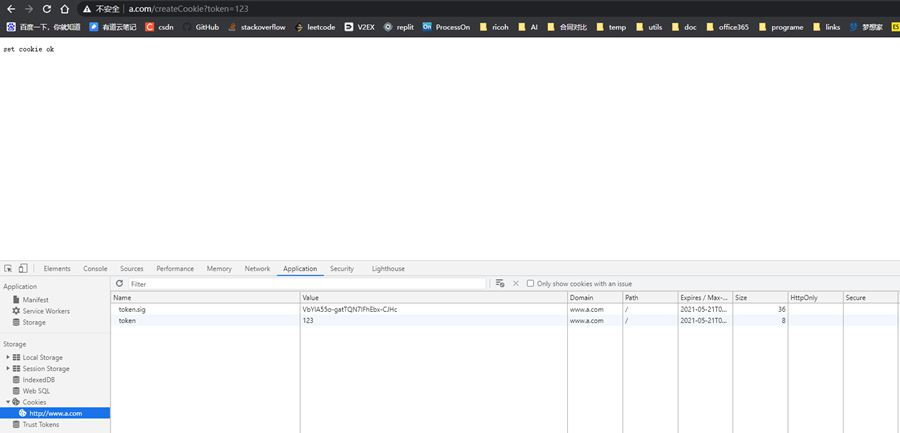Reload the page using browser refresh button
This screenshot has width=900, height=433.
tap(46, 8)
